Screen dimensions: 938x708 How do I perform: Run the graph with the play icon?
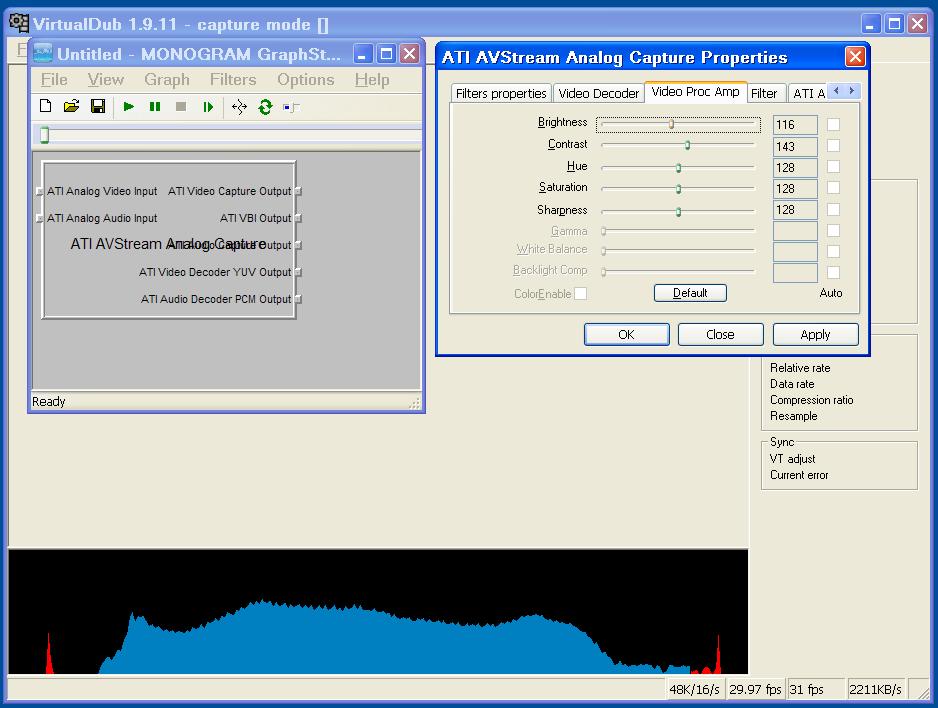coord(129,107)
